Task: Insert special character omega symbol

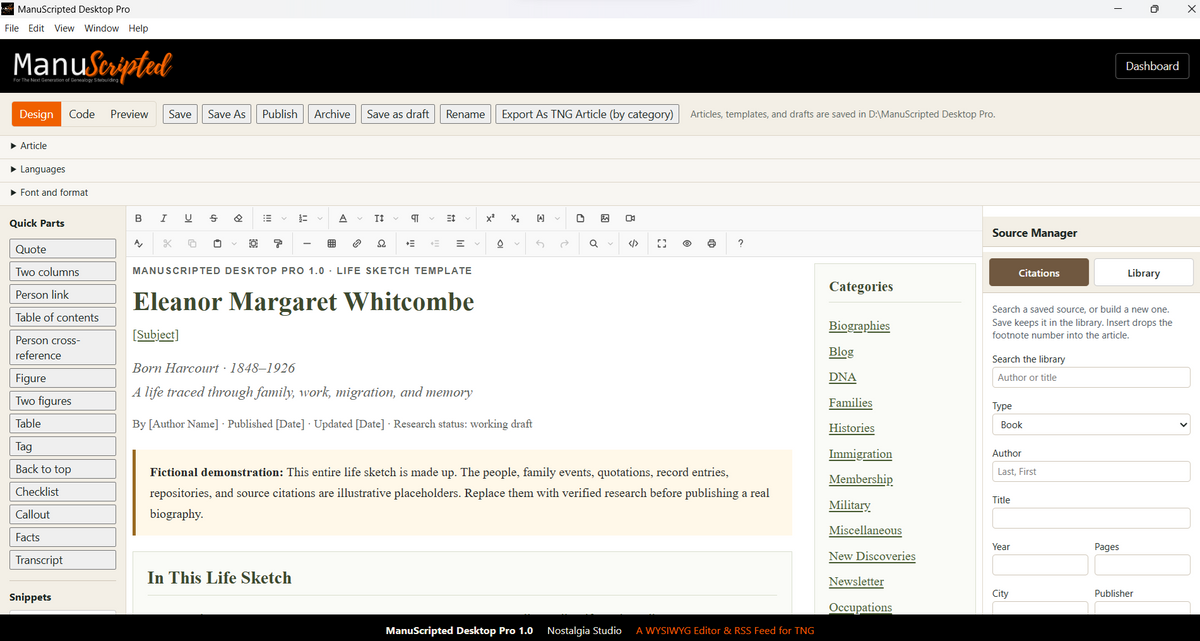Action: [381, 243]
